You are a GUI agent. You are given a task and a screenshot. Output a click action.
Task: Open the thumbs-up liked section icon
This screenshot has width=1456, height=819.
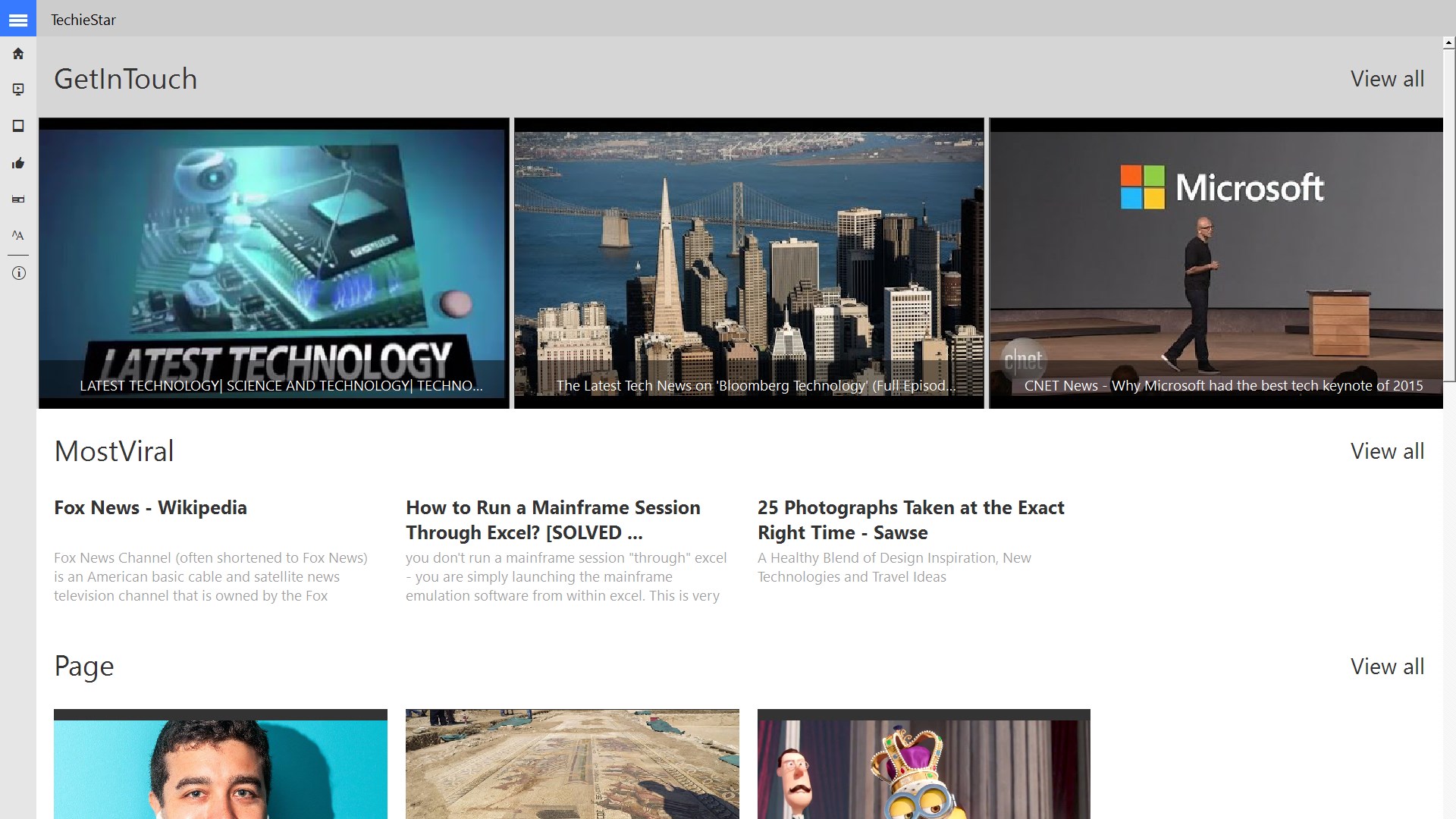pyautogui.click(x=18, y=163)
